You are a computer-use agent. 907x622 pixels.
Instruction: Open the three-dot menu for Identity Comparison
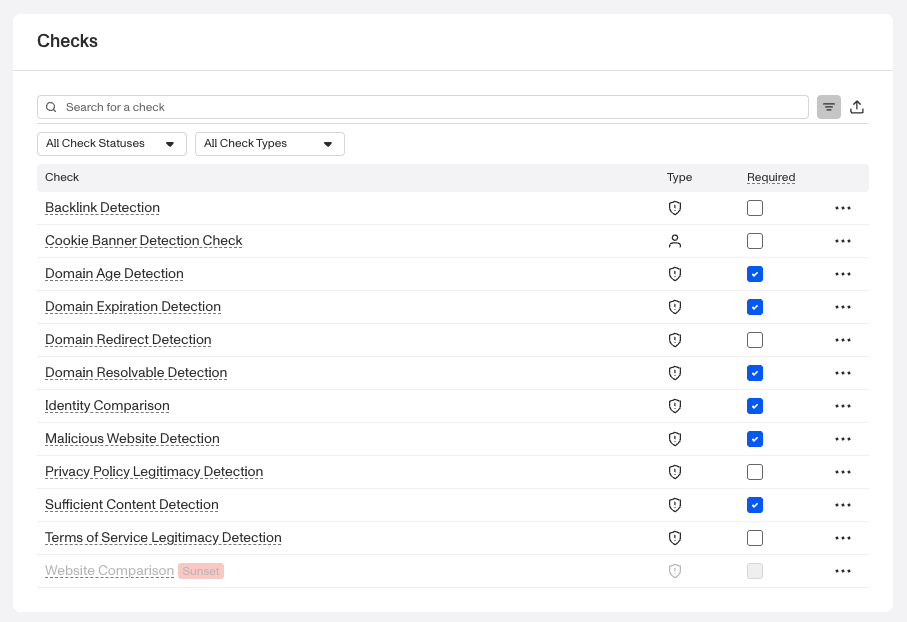842,406
